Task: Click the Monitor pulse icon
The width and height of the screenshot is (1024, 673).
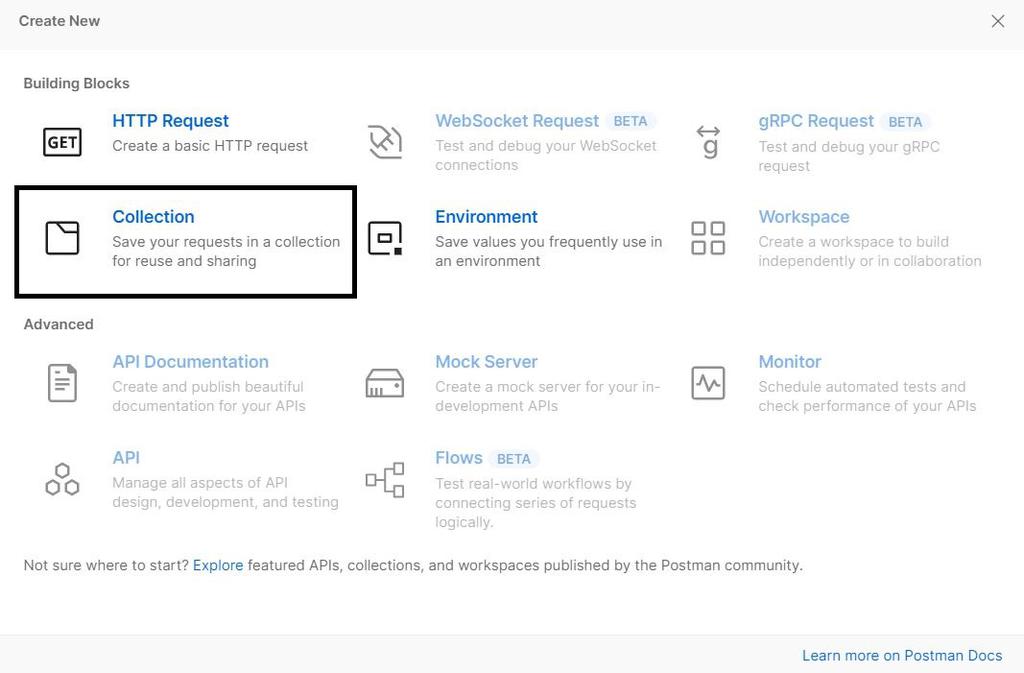Action: (708, 383)
